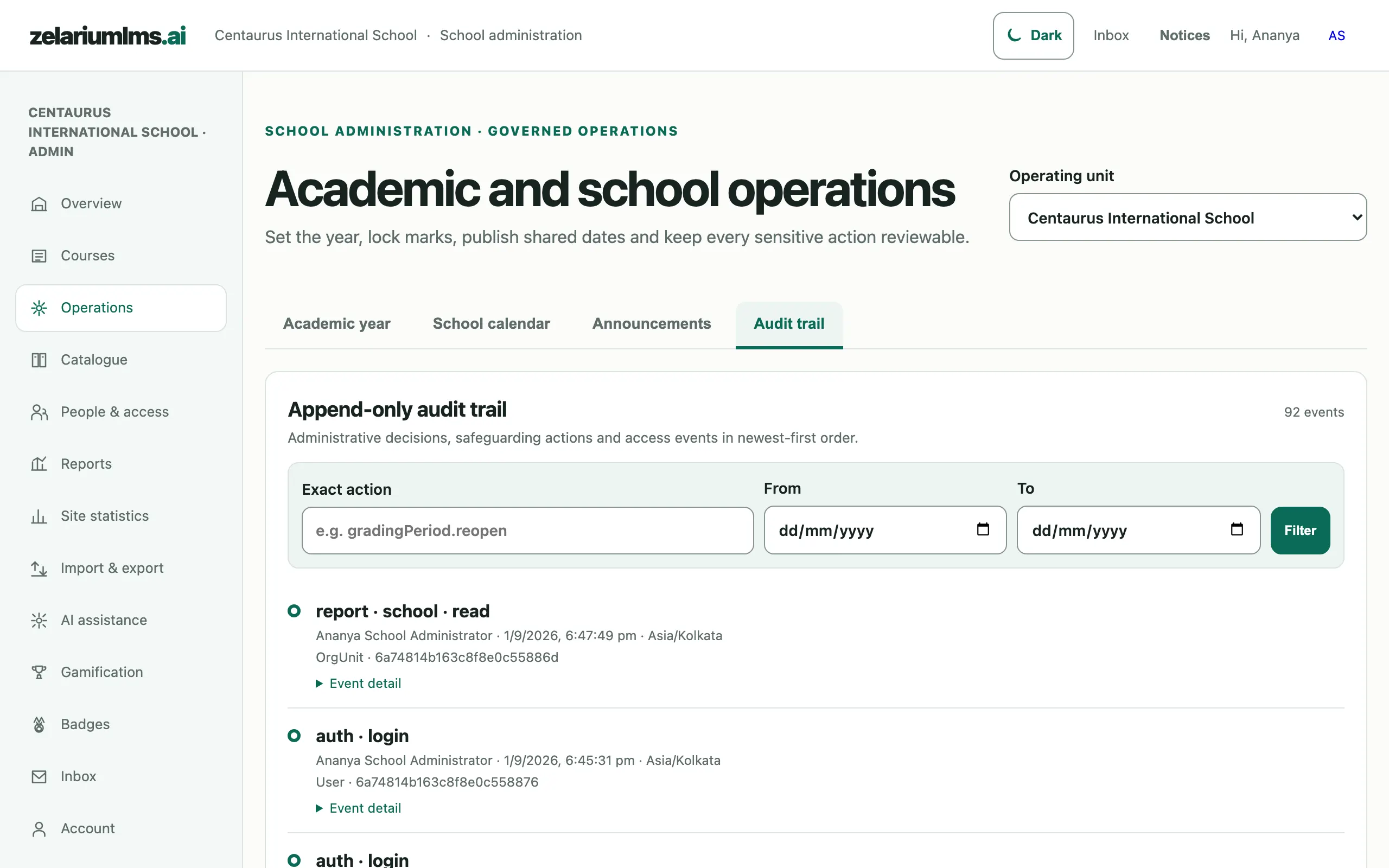The height and width of the screenshot is (868, 1389).
Task: Click the AS avatar initials
Action: coord(1336,36)
